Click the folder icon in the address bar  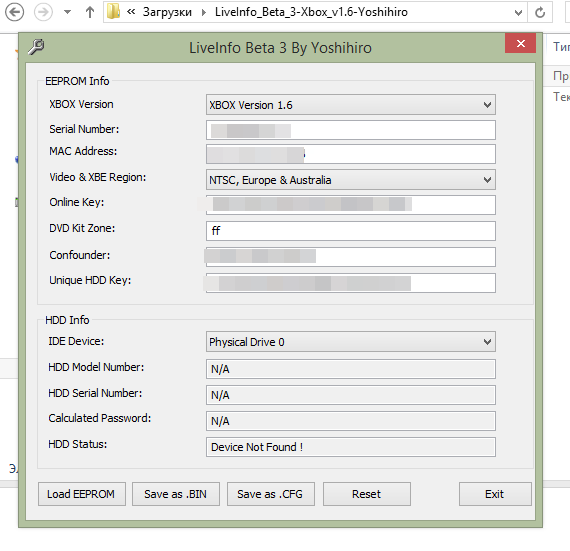(x=113, y=12)
